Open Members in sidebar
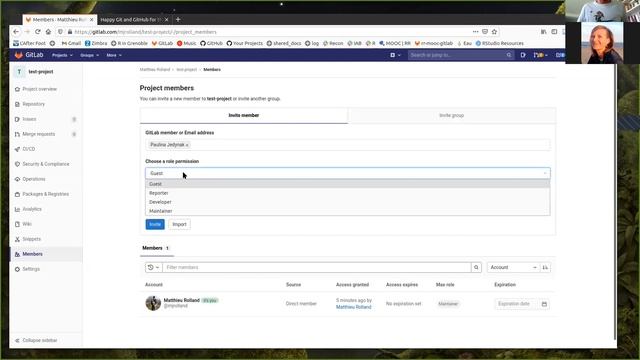Viewport: 640px width, 360px height. click(x=32, y=254)
